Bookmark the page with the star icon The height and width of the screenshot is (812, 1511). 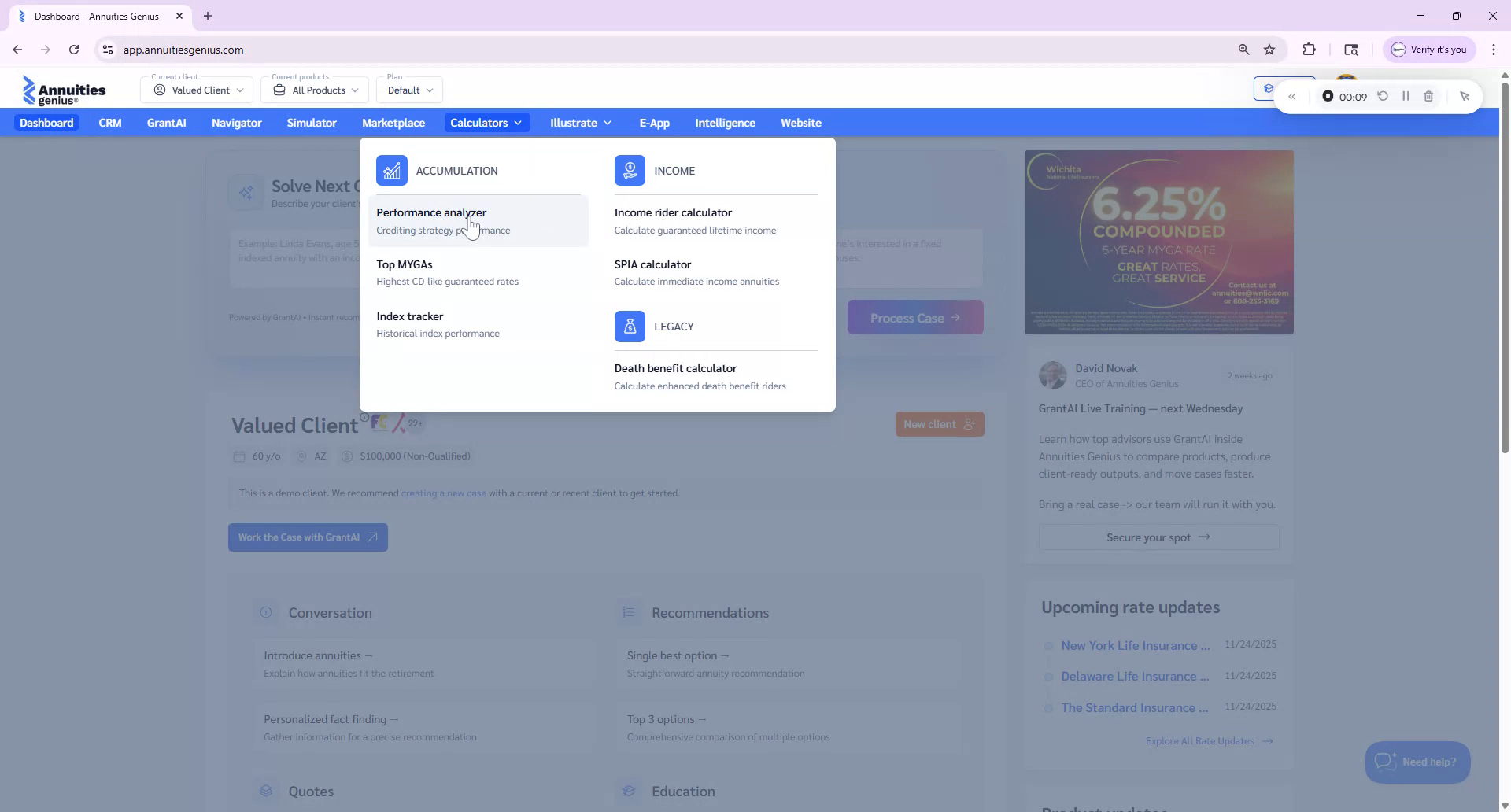point(1269,49)
